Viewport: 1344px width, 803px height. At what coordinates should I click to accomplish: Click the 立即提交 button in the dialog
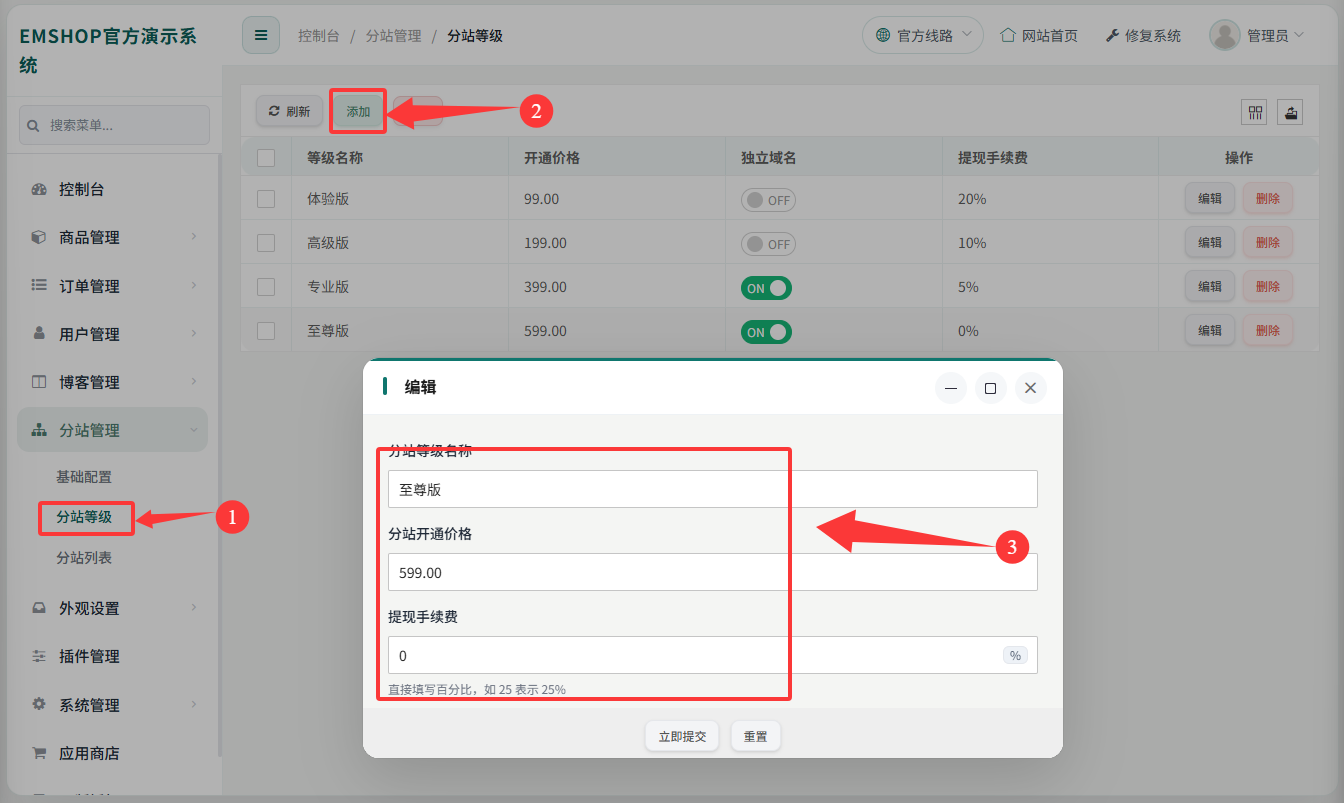click(681, 736)
